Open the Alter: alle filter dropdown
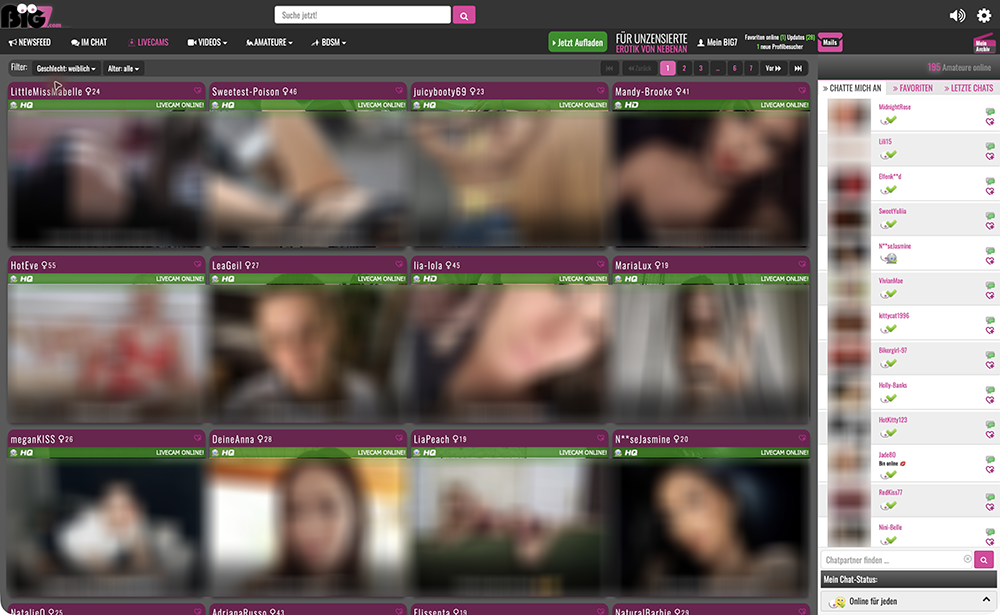This screenshot has height=615, width=1000. [123, 68]
